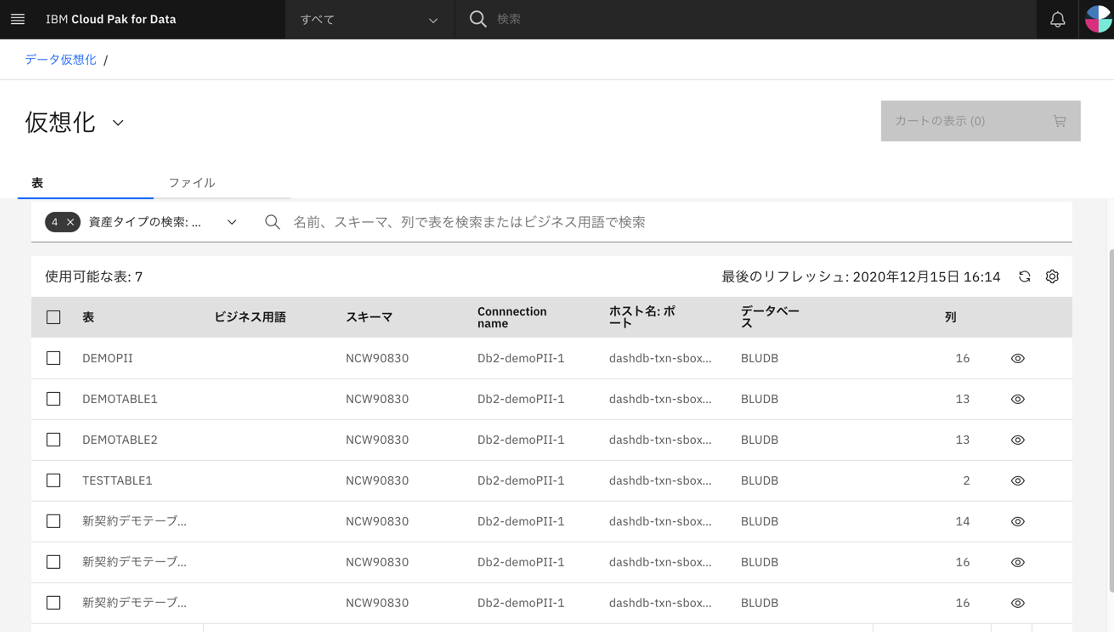Screen dimensions: 1114x632
Task: Open table display settings via the gear icon
Action: pos(1052,276)
